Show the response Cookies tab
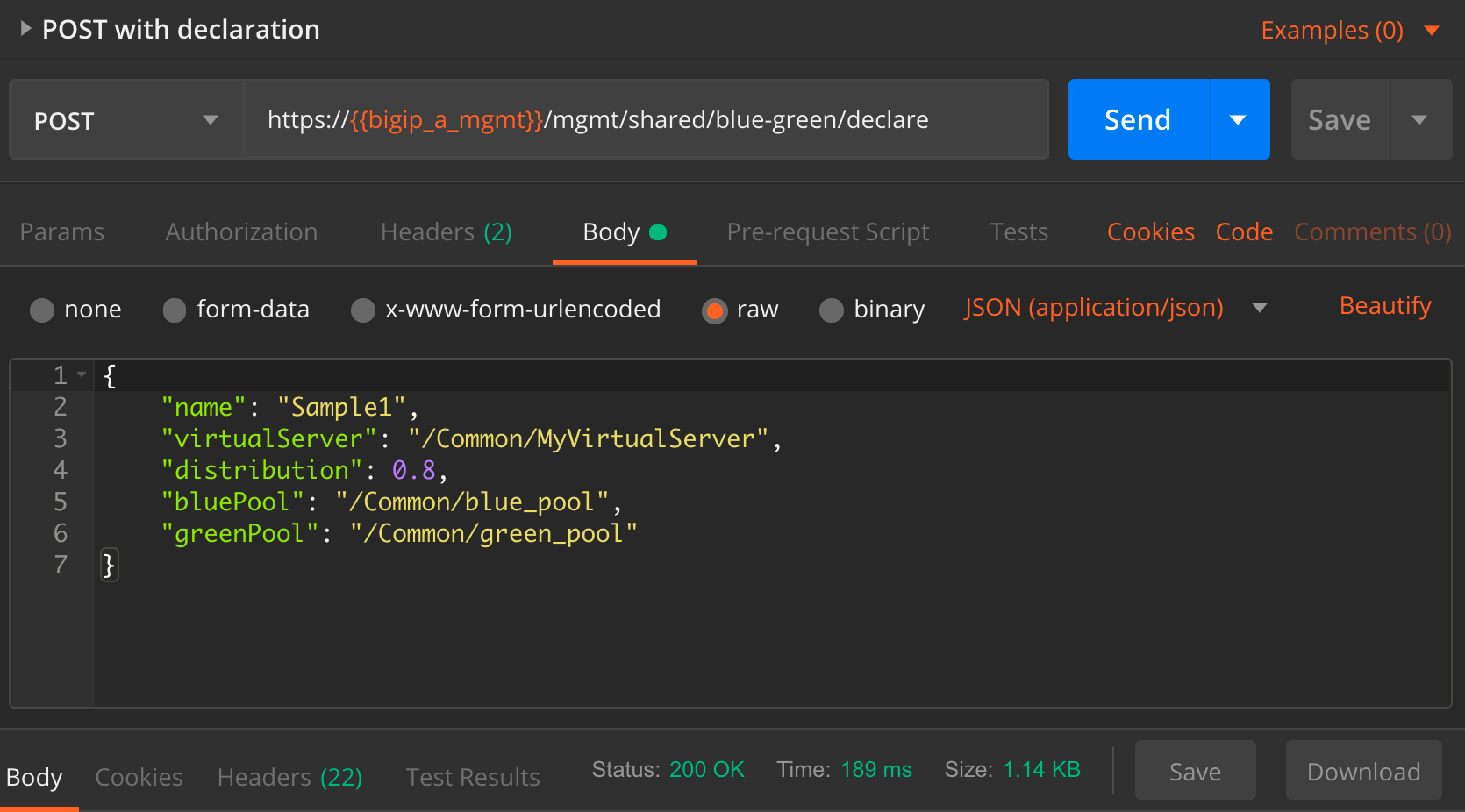1465x812 pixels. [139, 778]
